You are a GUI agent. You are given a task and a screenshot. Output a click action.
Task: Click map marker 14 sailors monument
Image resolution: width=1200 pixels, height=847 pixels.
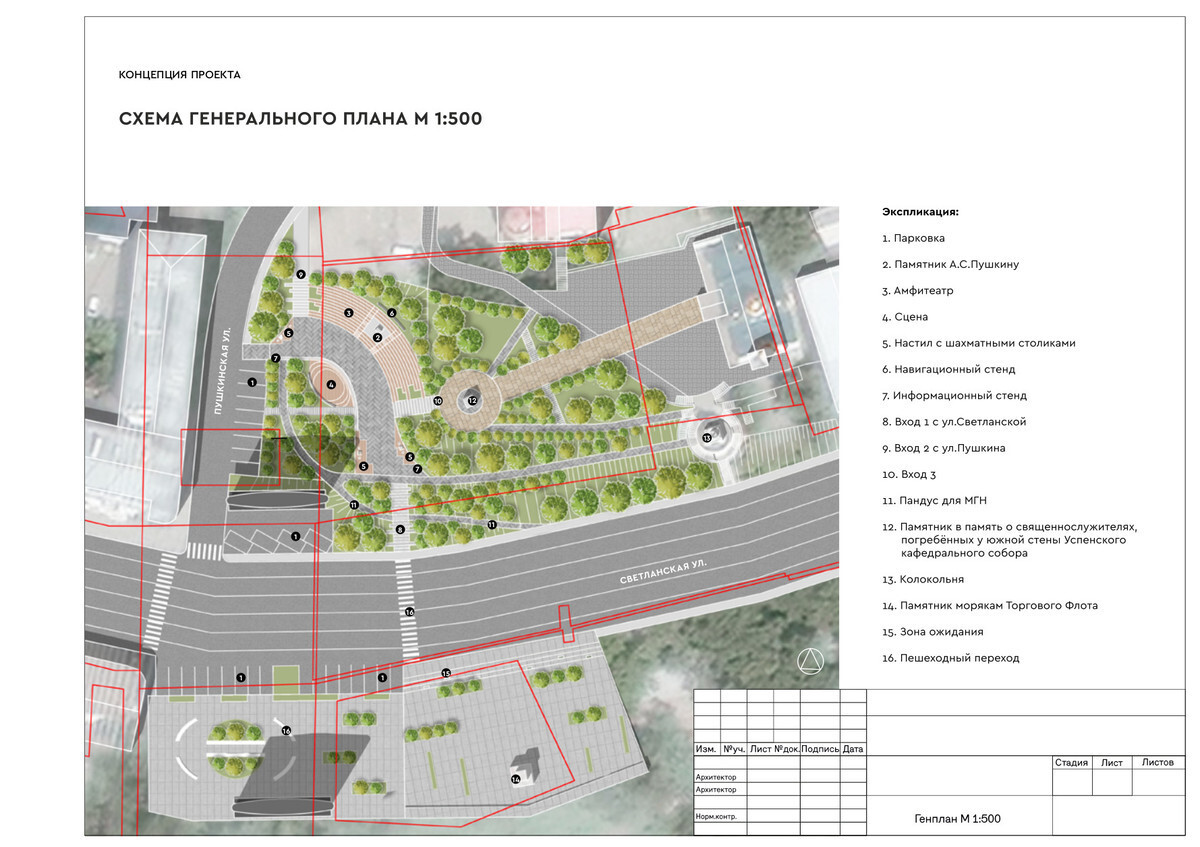tap(516, 777)
